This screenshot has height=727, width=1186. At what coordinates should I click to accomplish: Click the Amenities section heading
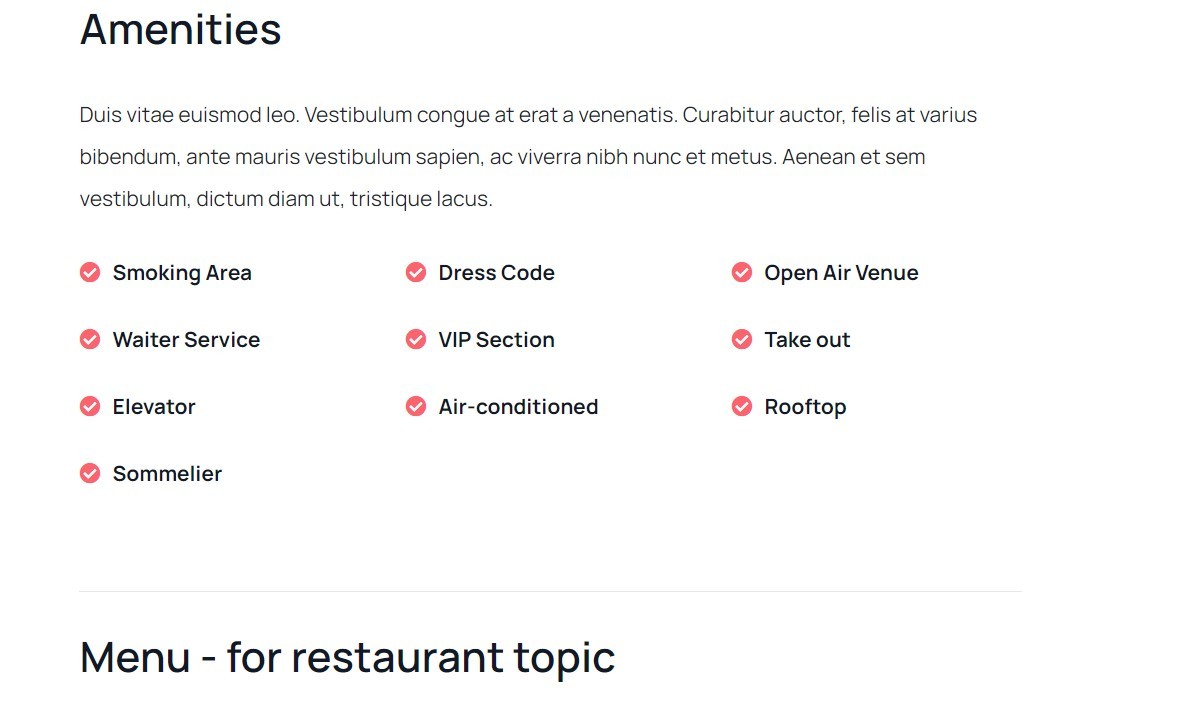point(181,29)
